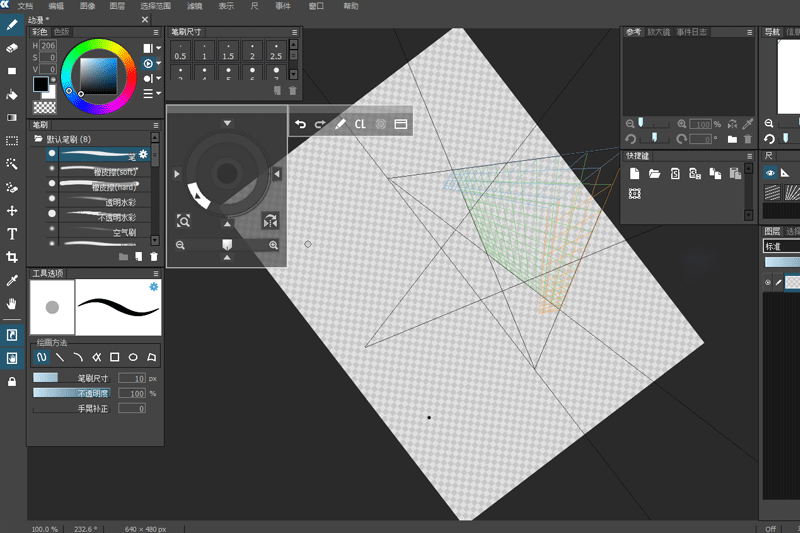The height and width of the screenshot is (533, 800).
Task: Select brush size preset 1.5
Action: tap(228, 52)
